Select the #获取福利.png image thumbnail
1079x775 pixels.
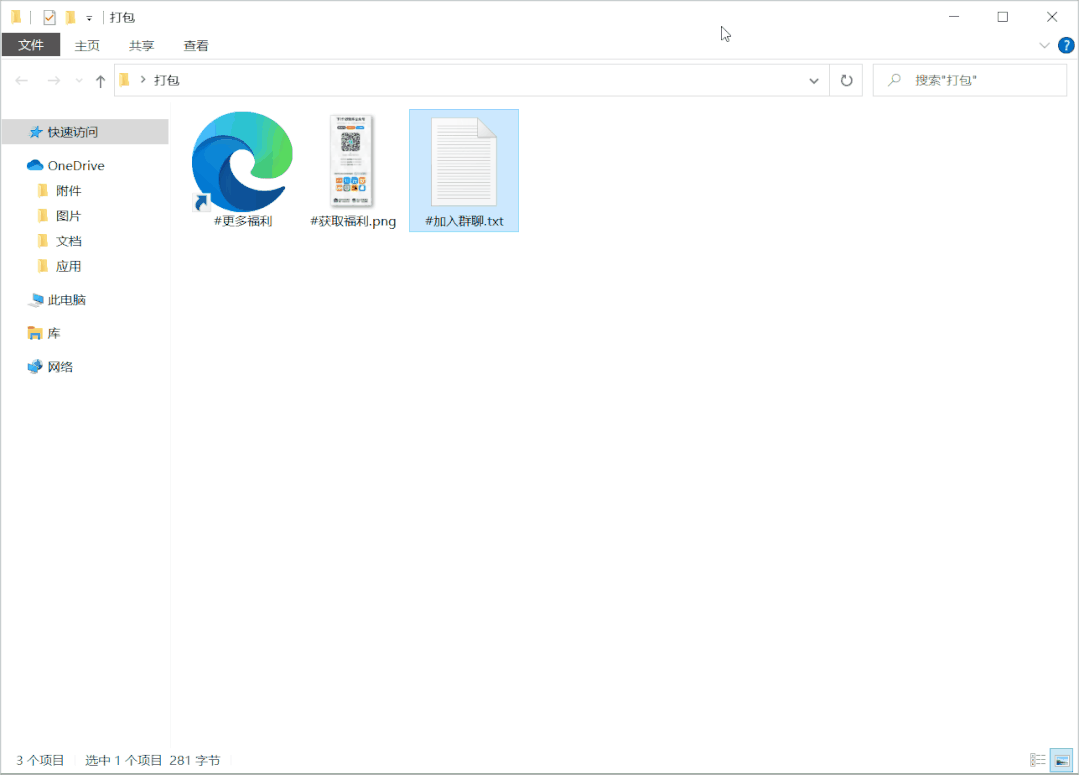[x=352, y=161]
